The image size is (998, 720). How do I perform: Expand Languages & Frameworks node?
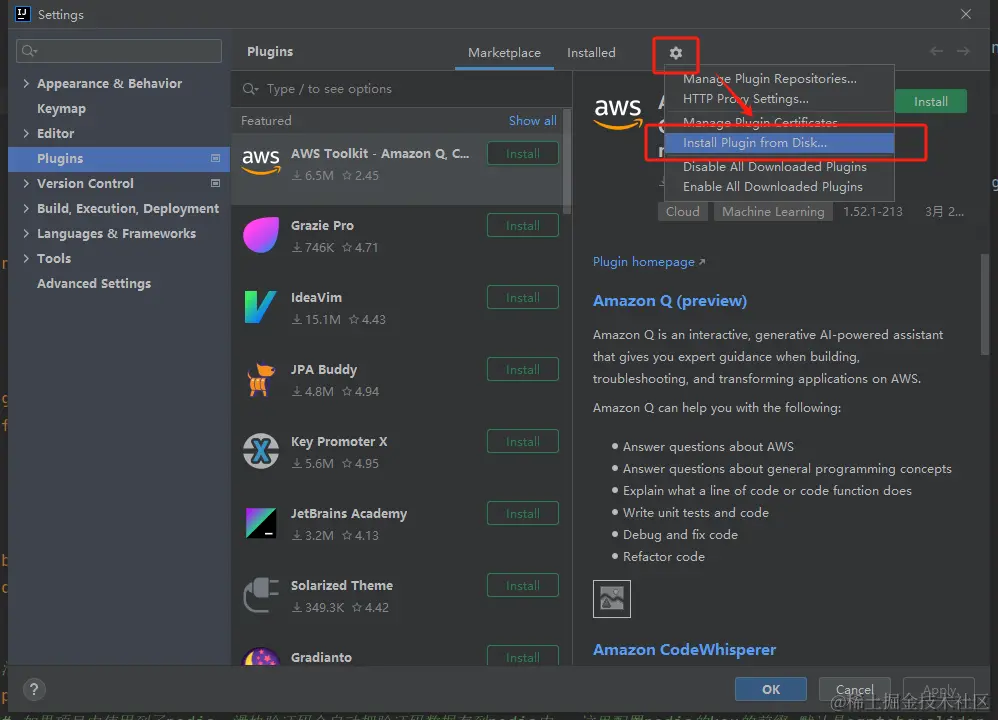pos(26,233)
